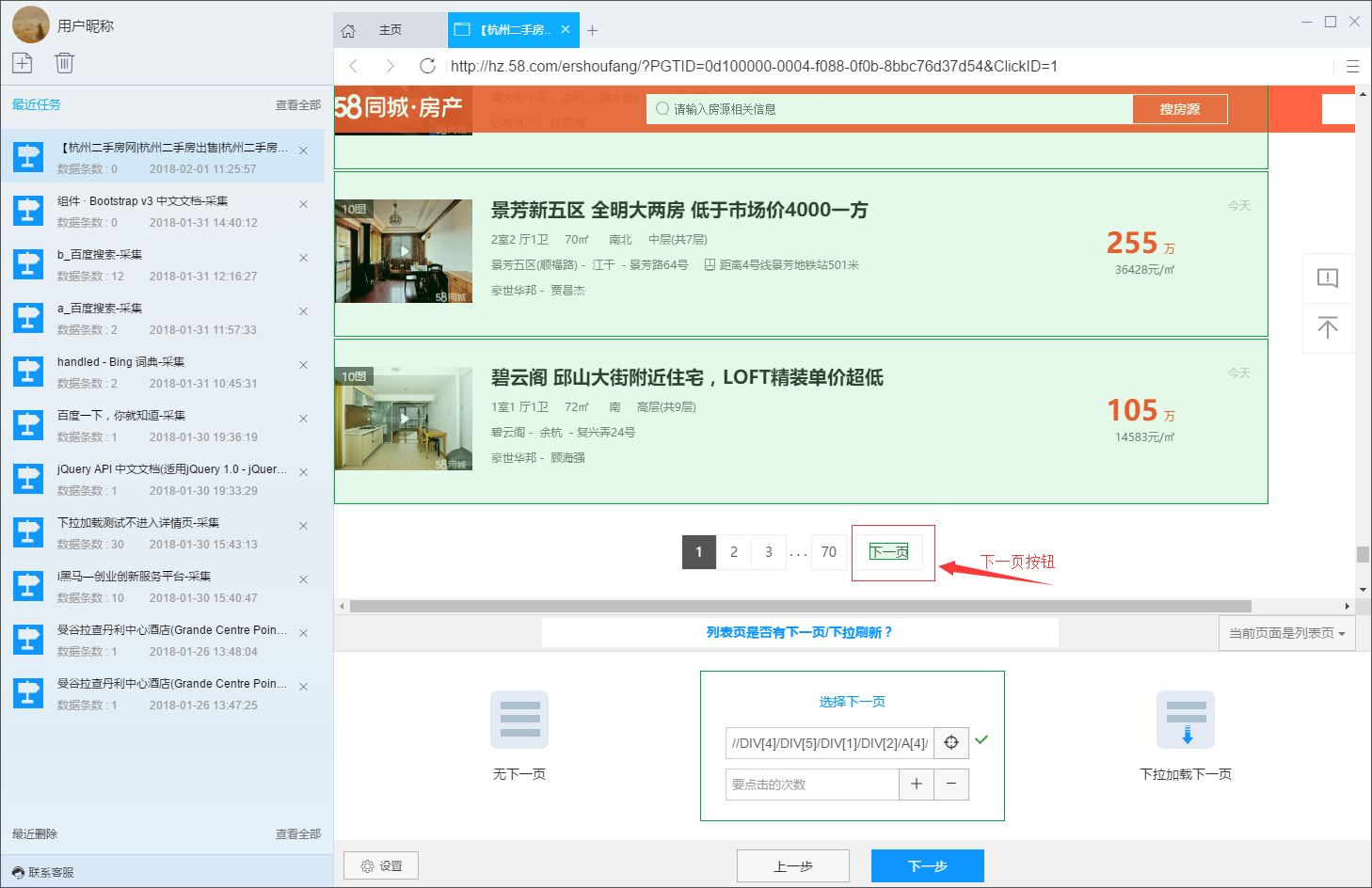Viewport: 1372px width, 888px height.
Task: Remove the jQuery API 中文文档 task
Action: (x=303, y=472)
